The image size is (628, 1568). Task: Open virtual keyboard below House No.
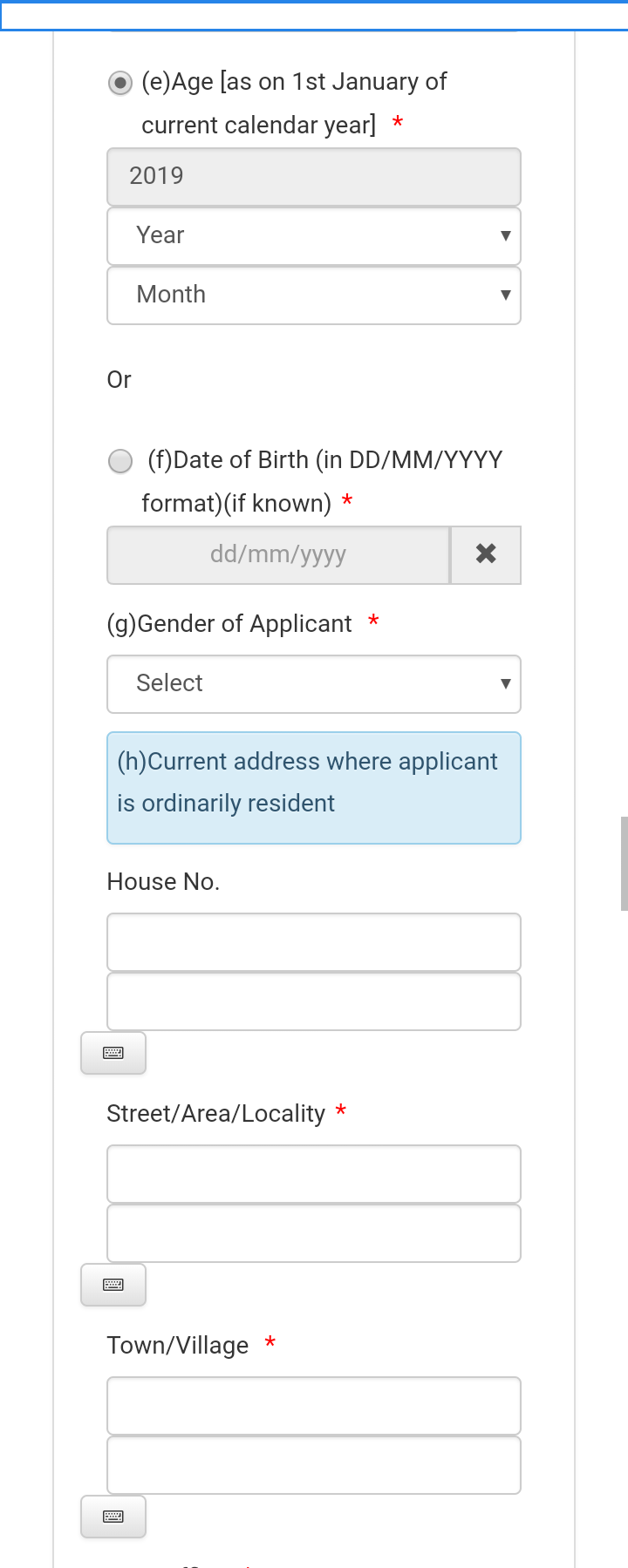pyautogui.click(x=113, y=1053)
